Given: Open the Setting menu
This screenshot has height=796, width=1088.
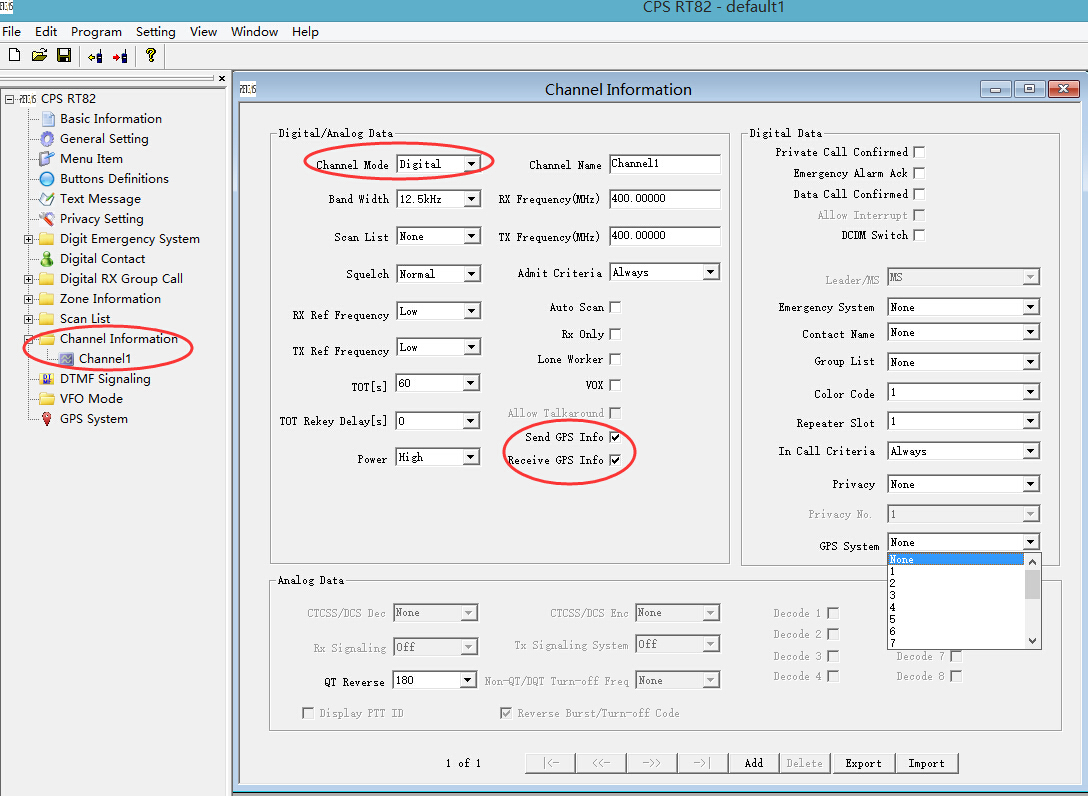Looking at the screenshot, I should tap(155, 32).
